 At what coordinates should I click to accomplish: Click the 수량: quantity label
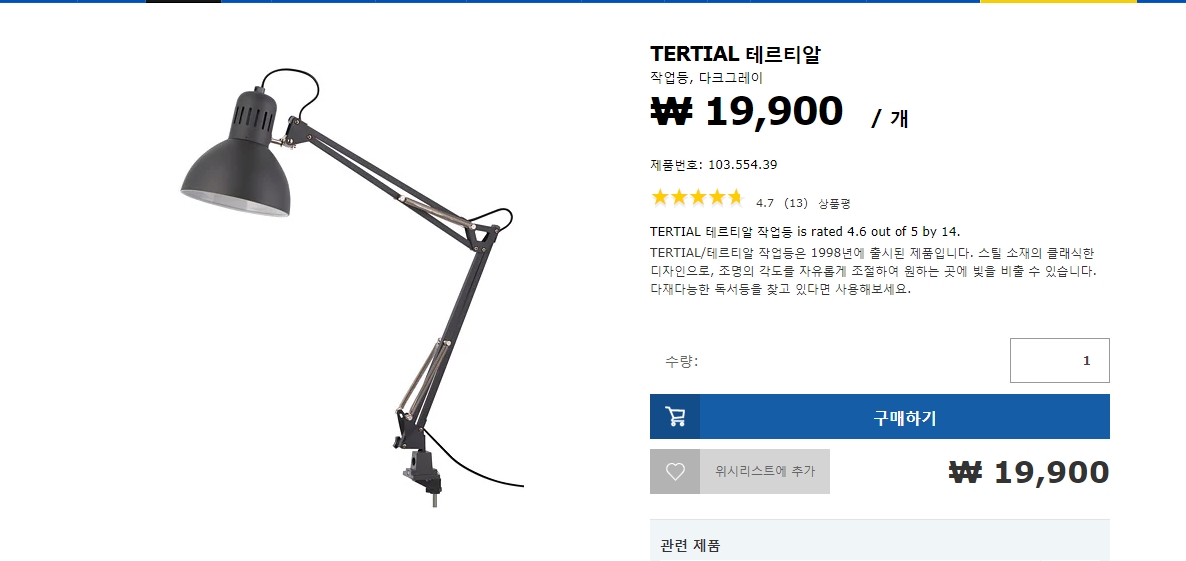pos(681,361)
